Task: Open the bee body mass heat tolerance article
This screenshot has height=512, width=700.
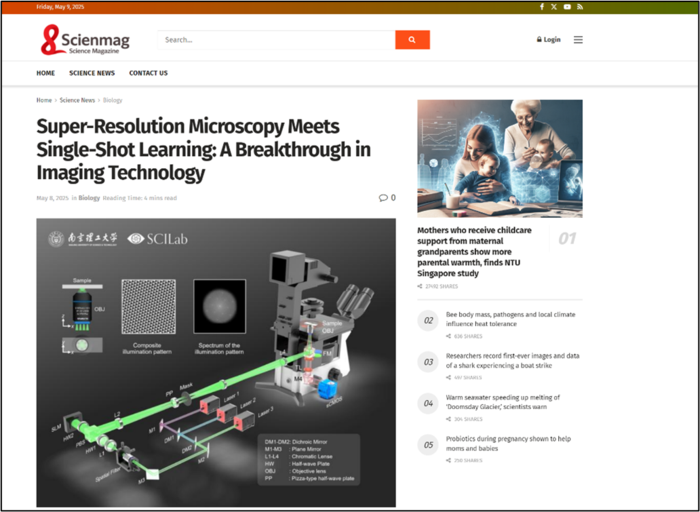Action: (x=511, y=319)
